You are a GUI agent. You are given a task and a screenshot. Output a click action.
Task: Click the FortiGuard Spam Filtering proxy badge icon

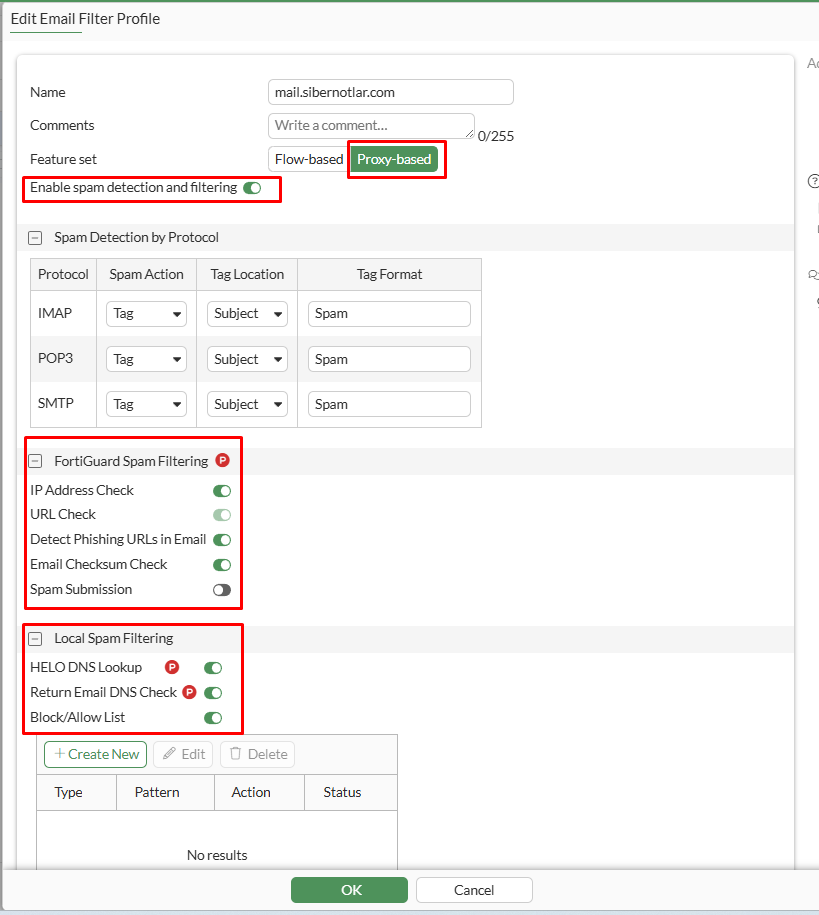(222, 460)
